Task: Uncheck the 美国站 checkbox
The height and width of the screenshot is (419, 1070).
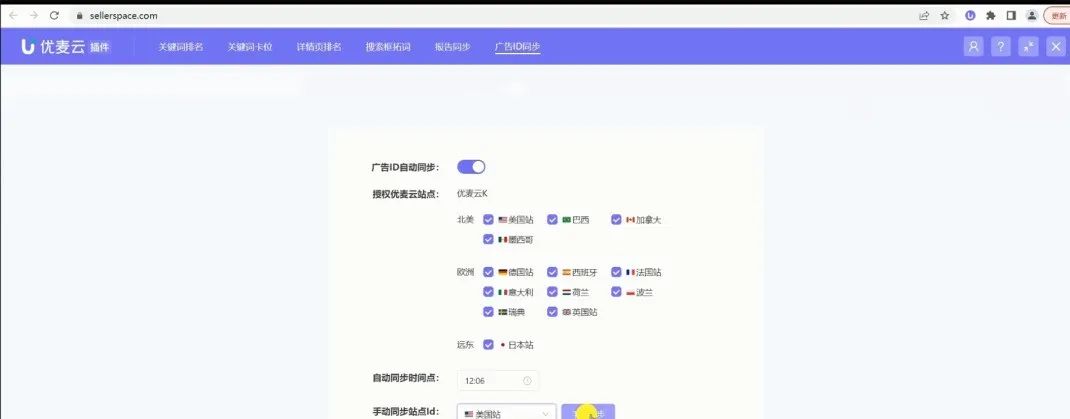Action: 488,219
